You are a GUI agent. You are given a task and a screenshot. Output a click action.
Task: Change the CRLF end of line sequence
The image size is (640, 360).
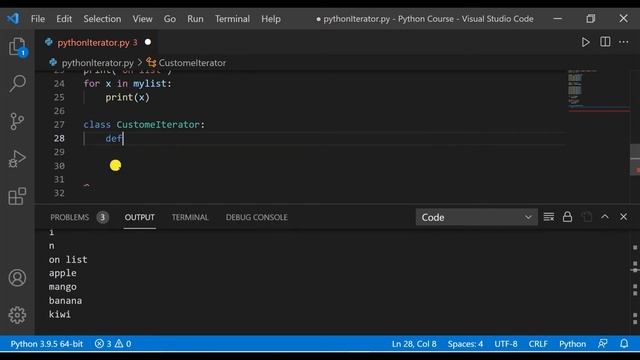coord(538,344)
